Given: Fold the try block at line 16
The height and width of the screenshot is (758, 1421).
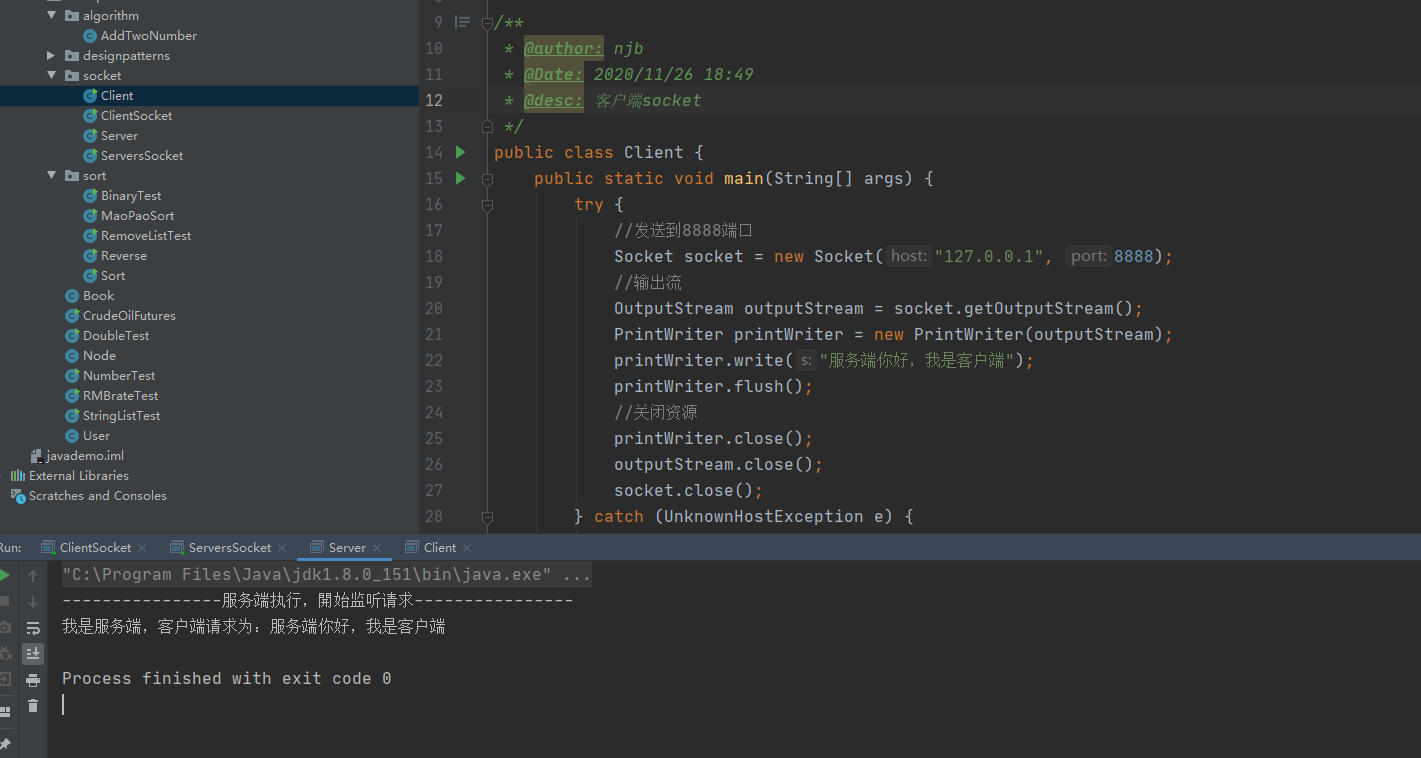Looking at the screenshot, I should coord(487,204).
